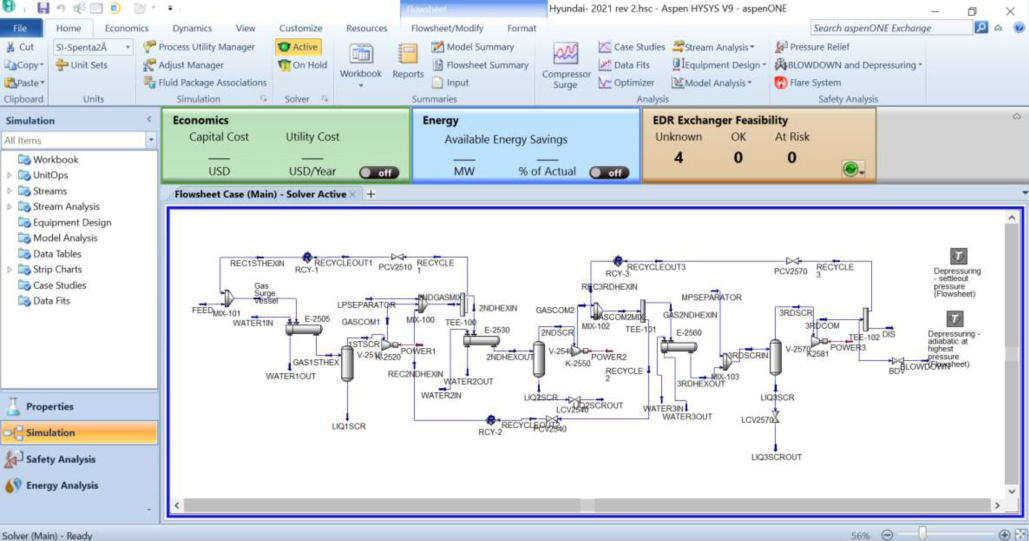This screenshot has width=1029, height=541.
Task: Open the Optimizer analysis tool
Action: (x=627, y=83)
